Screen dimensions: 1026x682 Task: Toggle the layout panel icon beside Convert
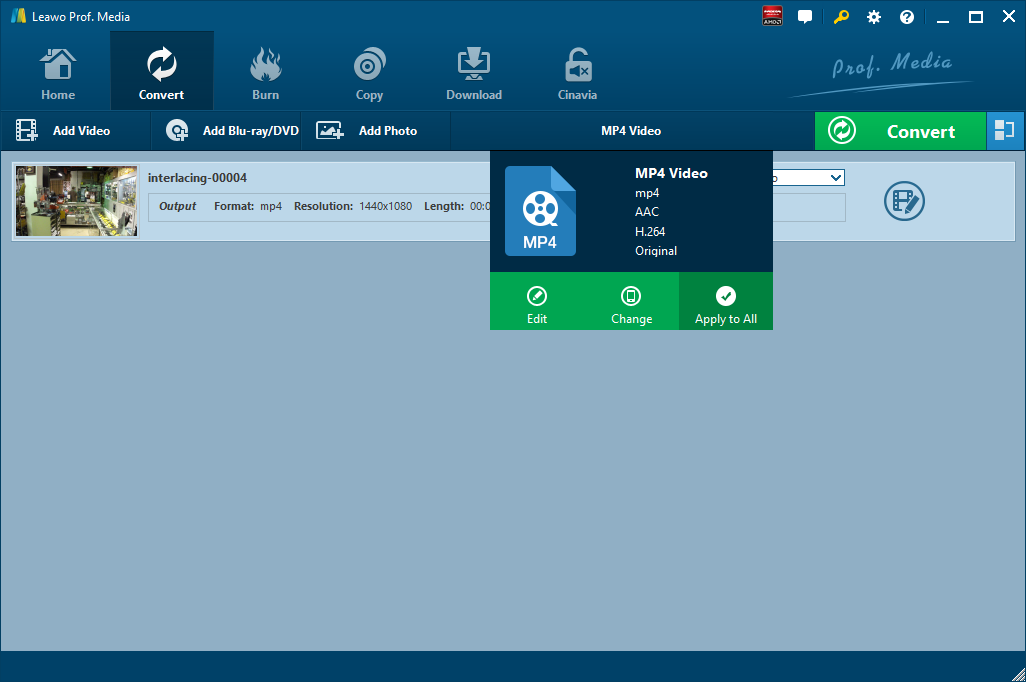tap(1005, 131)
